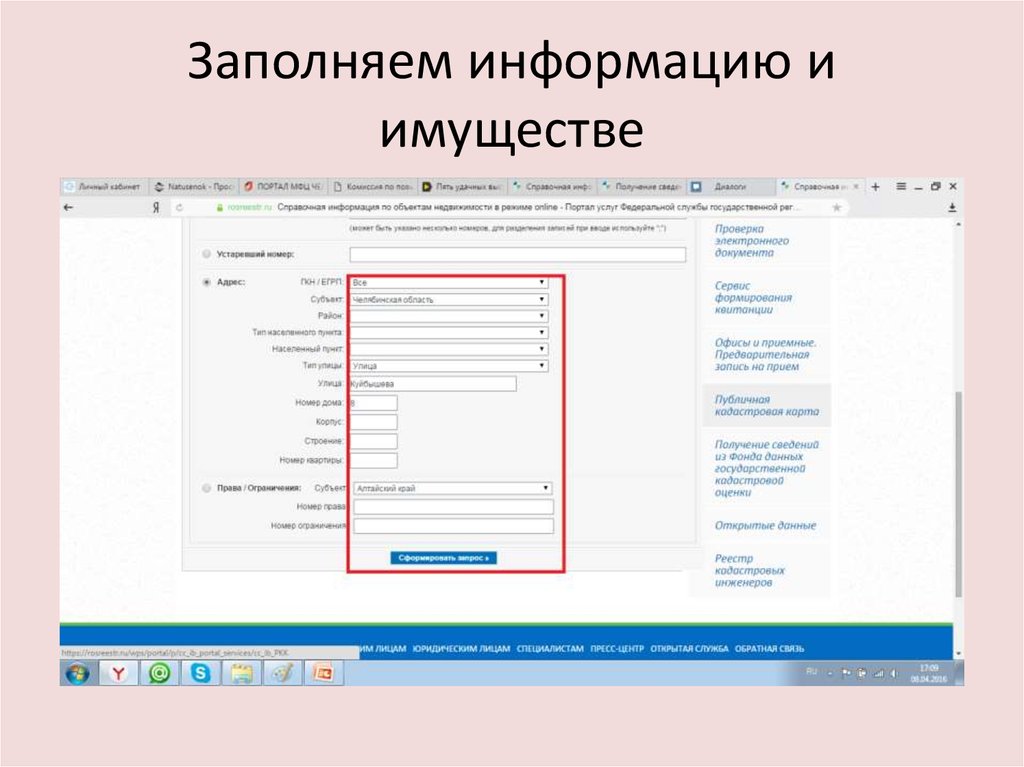Click the browser back arrow
The width and height of the screenshot is (1024, 767).
pos(67,207)
